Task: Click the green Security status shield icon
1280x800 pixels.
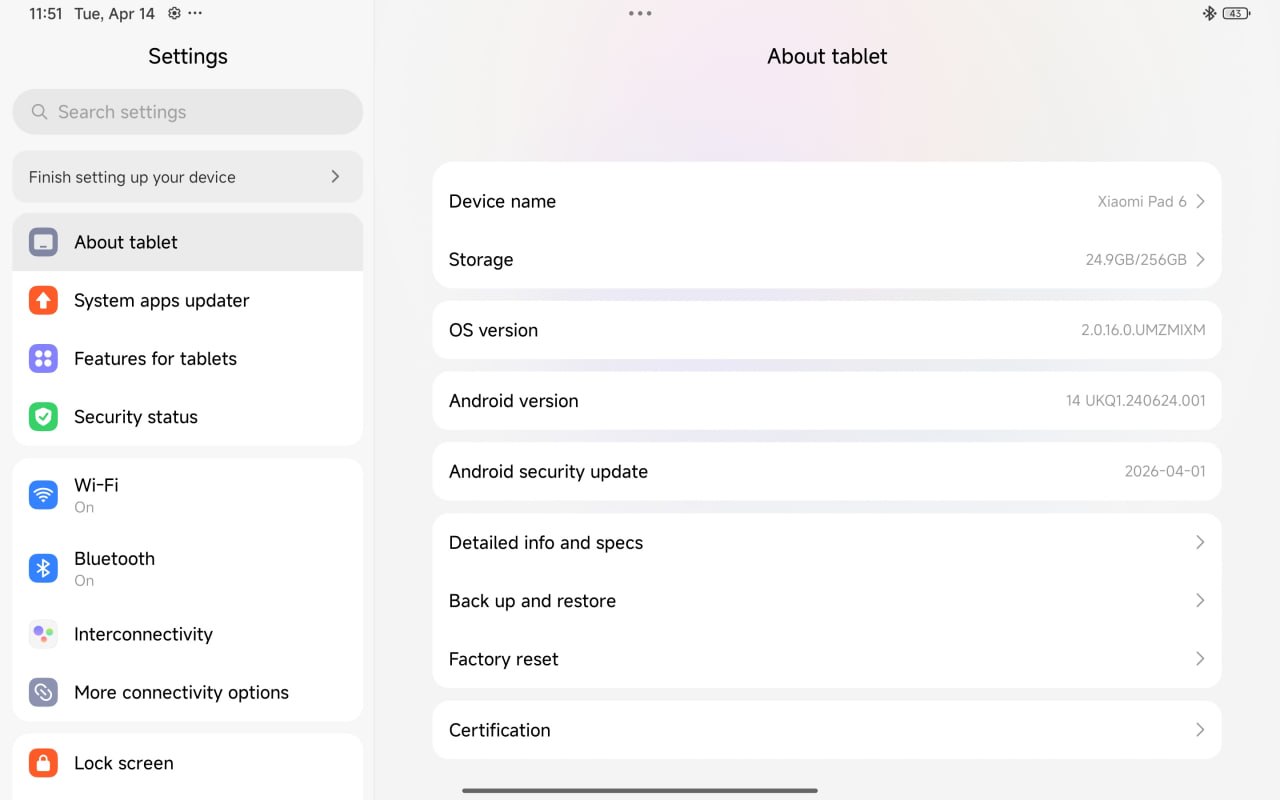Action: pos(43,416)
